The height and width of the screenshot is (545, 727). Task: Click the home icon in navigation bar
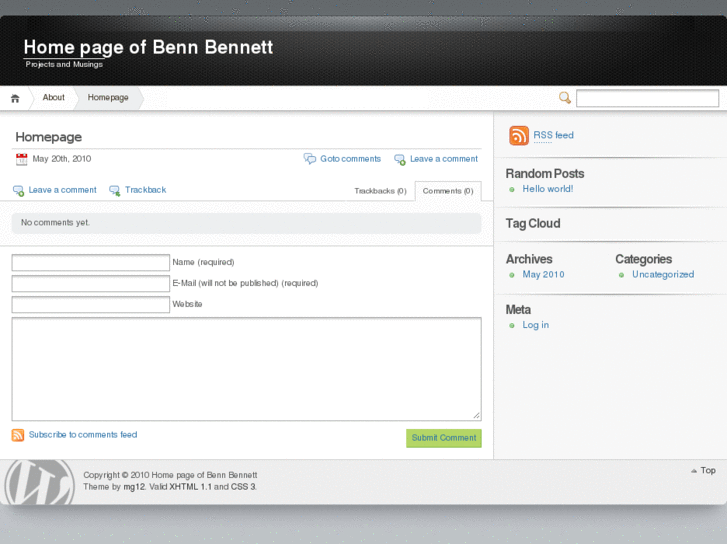coord(15,98)
